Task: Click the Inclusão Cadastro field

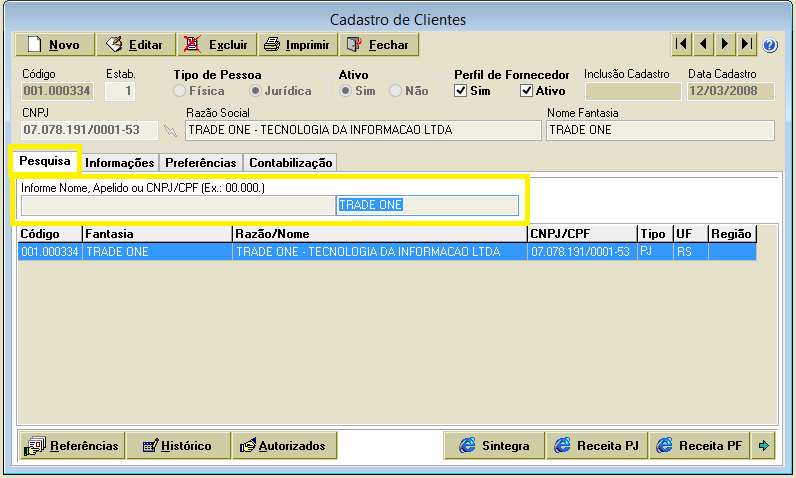Action: 633,91
